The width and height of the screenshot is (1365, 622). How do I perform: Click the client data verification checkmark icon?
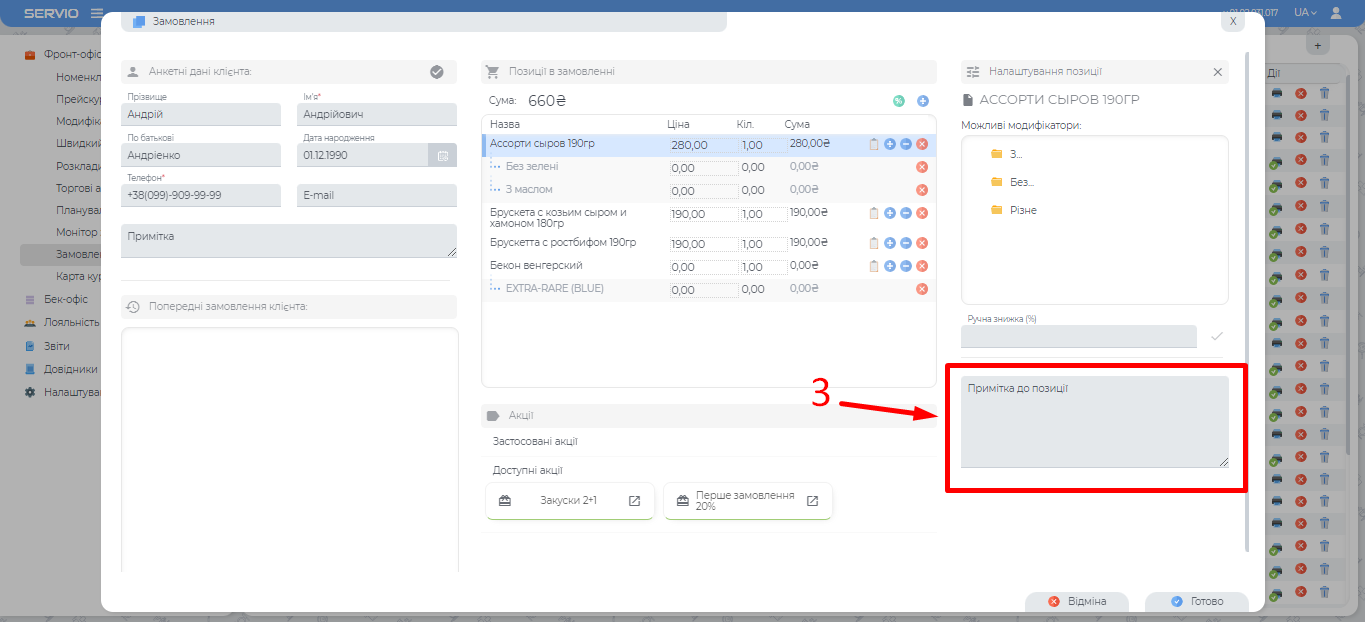click(x=436, y=72)
